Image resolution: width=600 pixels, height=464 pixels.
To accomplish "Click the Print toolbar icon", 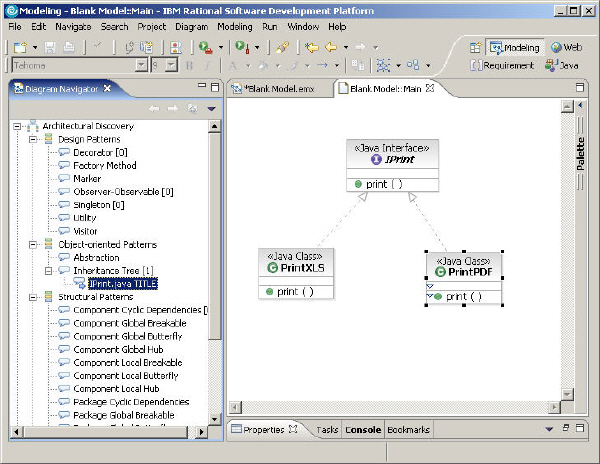I will (69, 47).
